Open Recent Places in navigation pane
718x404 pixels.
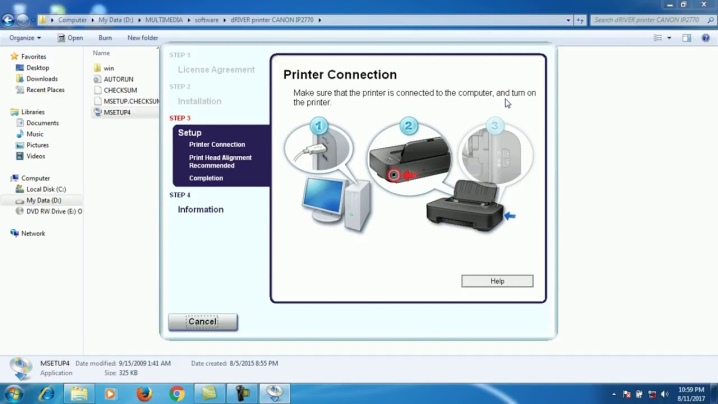[x=45, y=90]
